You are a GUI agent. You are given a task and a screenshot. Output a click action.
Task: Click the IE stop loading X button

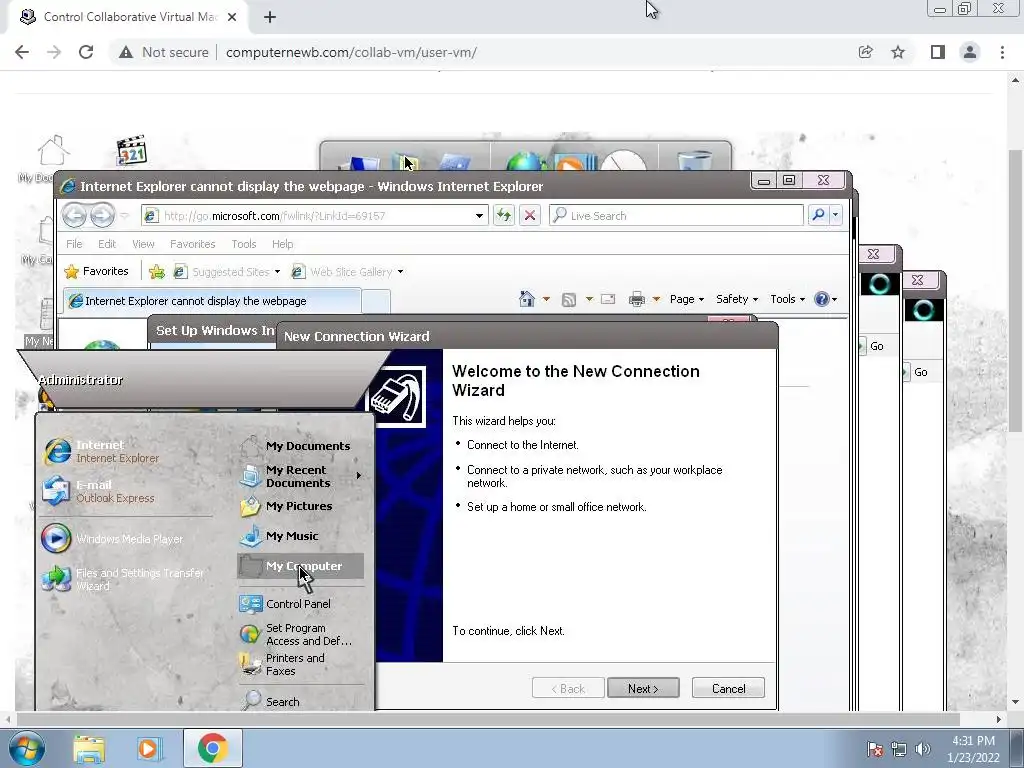[530, 215]
